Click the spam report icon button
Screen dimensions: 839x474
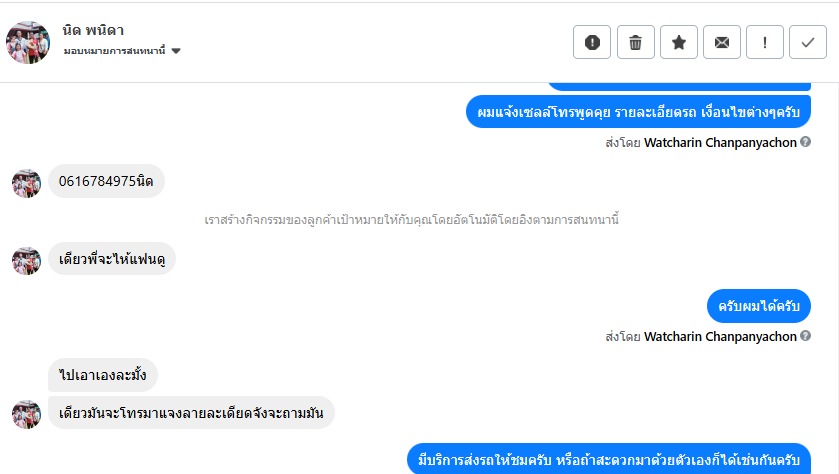coord(592,43)
